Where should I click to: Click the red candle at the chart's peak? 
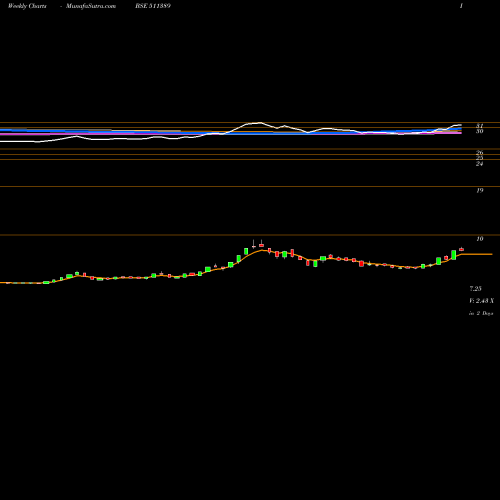click(261, 245)
